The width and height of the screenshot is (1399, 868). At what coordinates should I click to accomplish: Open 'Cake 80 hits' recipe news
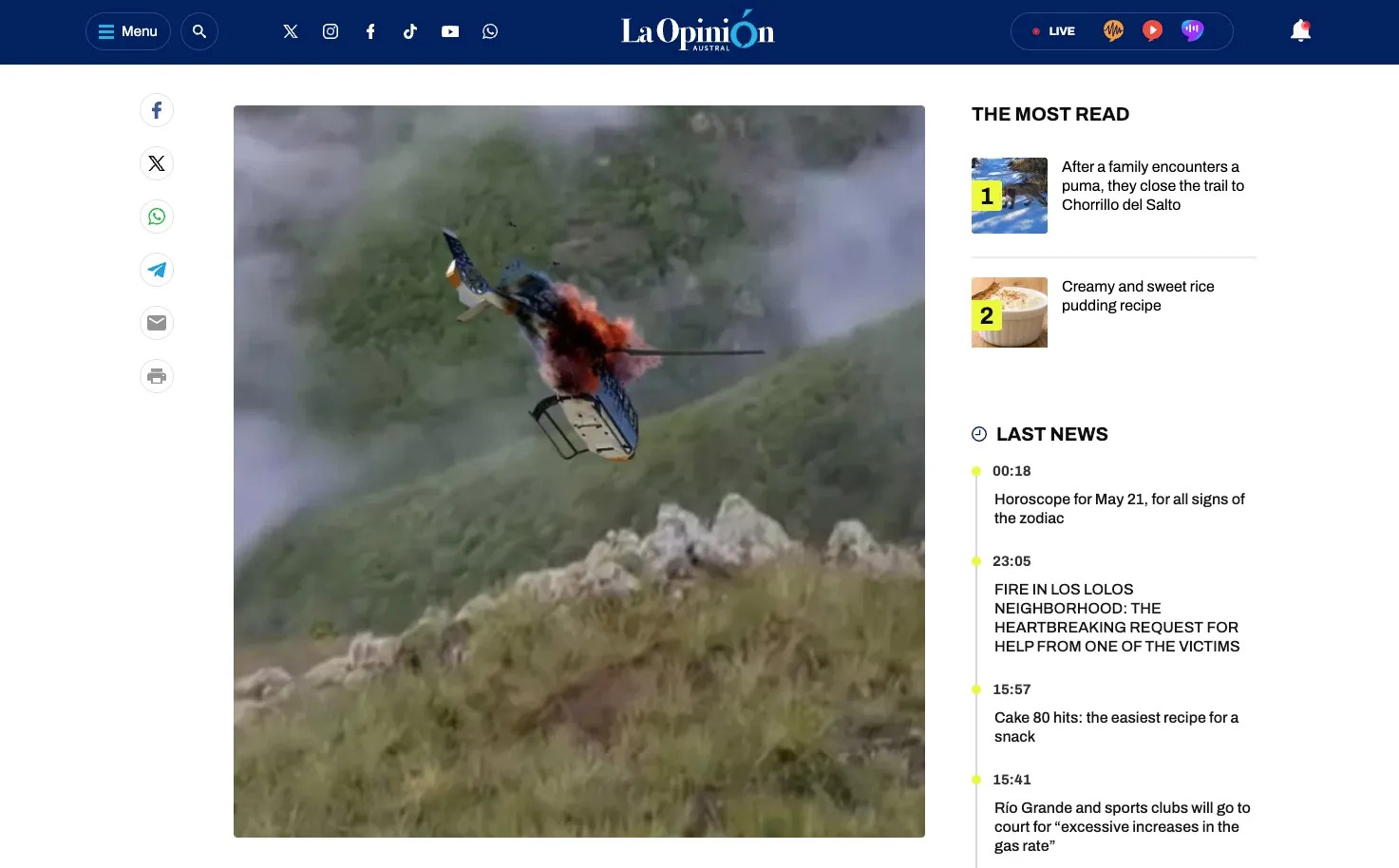coord(1117,727)
